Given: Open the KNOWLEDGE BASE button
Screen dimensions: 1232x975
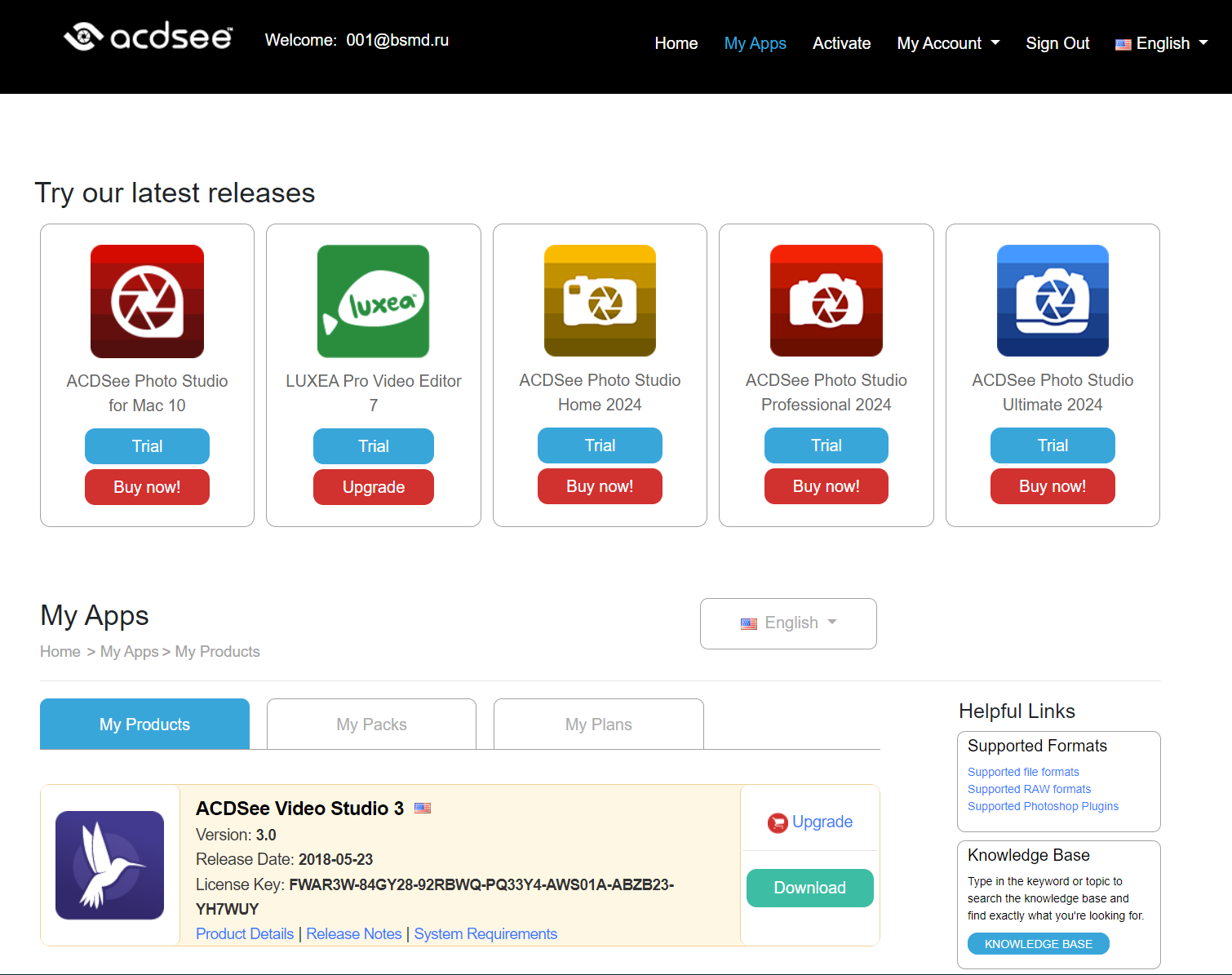Looking at the screenshot, I should pyautogui.click(x=1038, y=944).
